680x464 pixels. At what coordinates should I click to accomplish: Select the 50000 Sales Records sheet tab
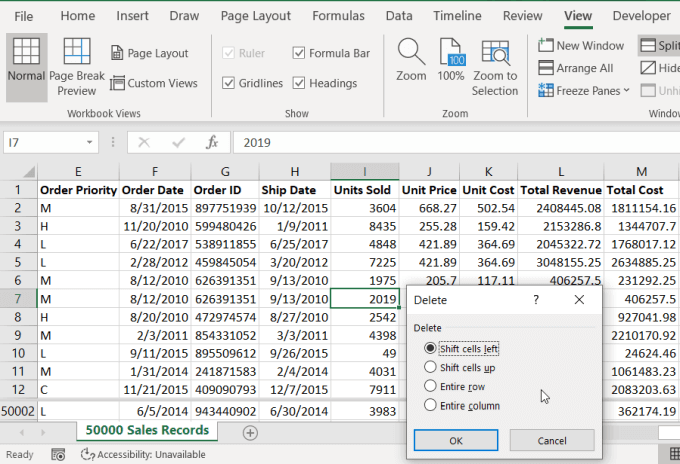point(146,431)
